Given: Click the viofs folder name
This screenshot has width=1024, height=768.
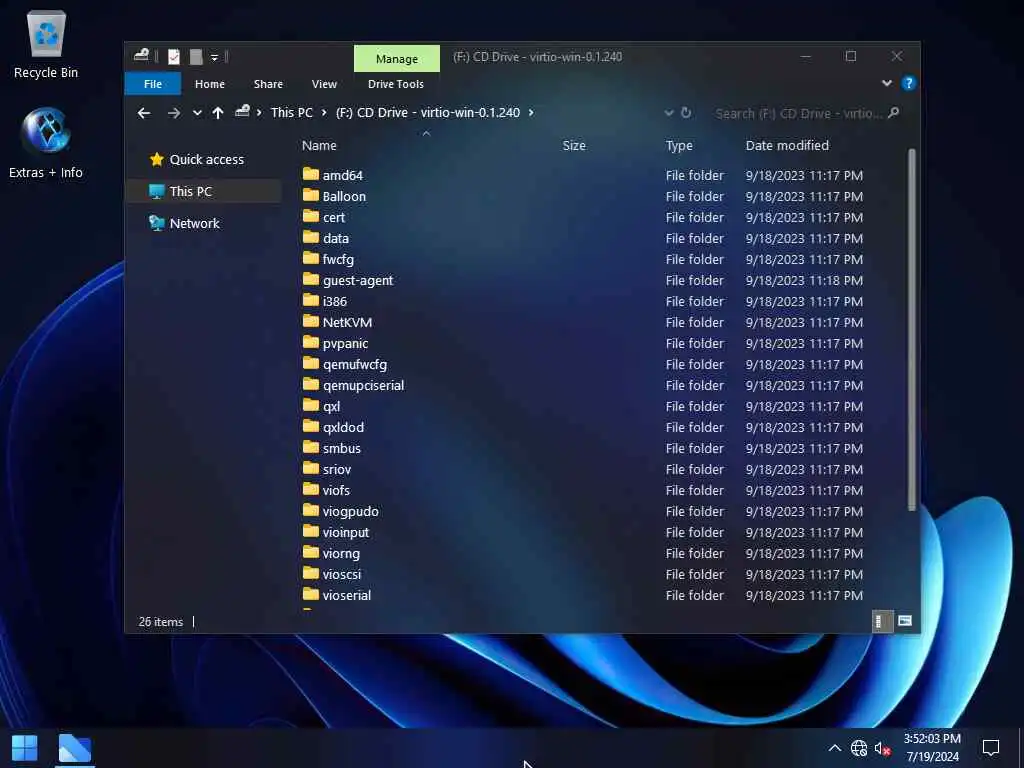Looking at the screenshot, I should [x=336, y=490].
